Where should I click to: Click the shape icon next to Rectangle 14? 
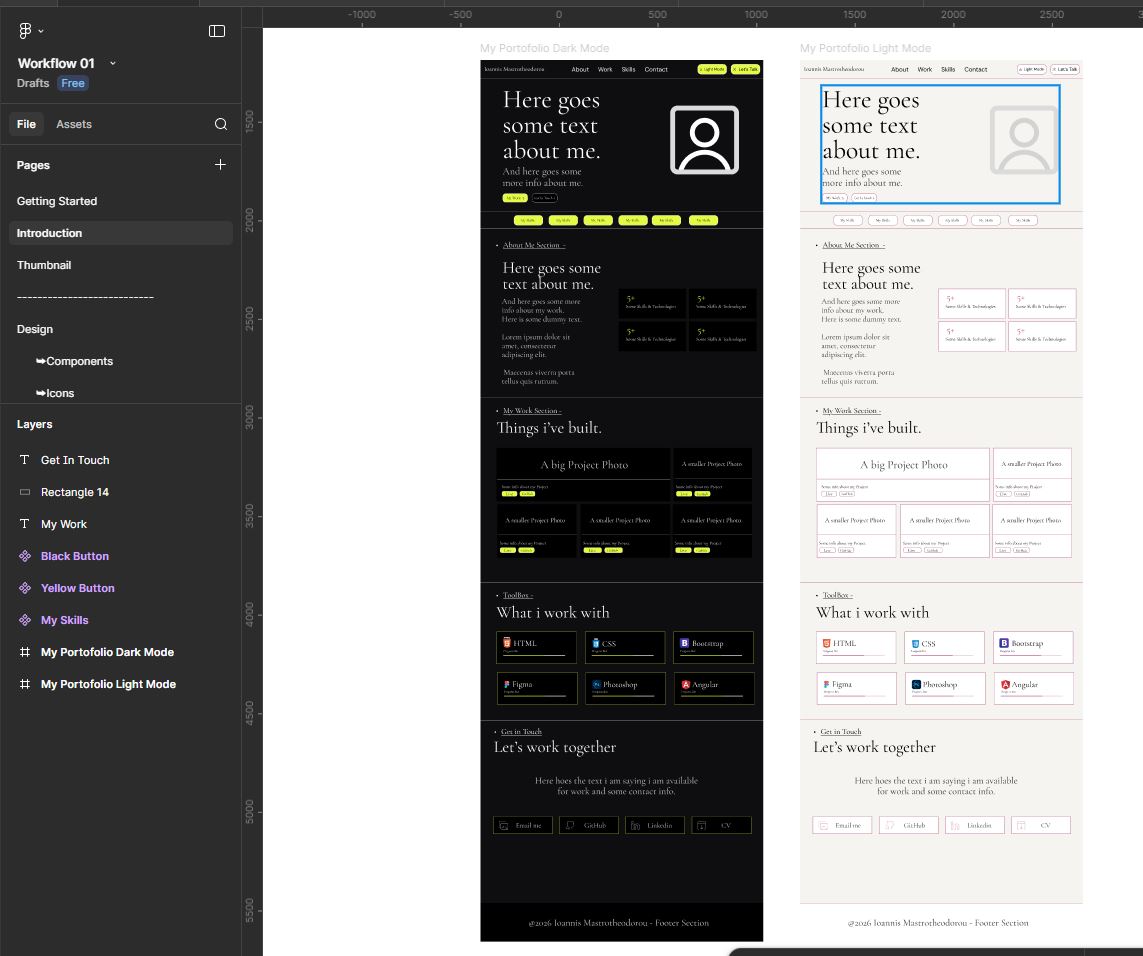pyautogui.click(x=24, y=492)
